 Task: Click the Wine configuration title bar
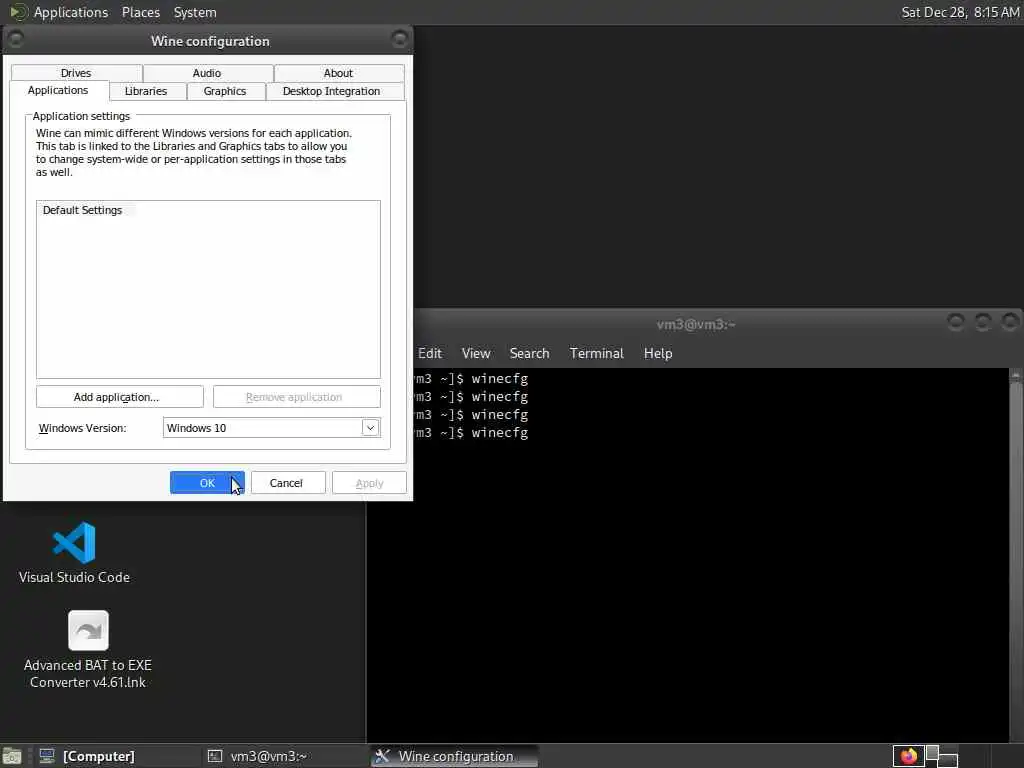tap(209, 40)
